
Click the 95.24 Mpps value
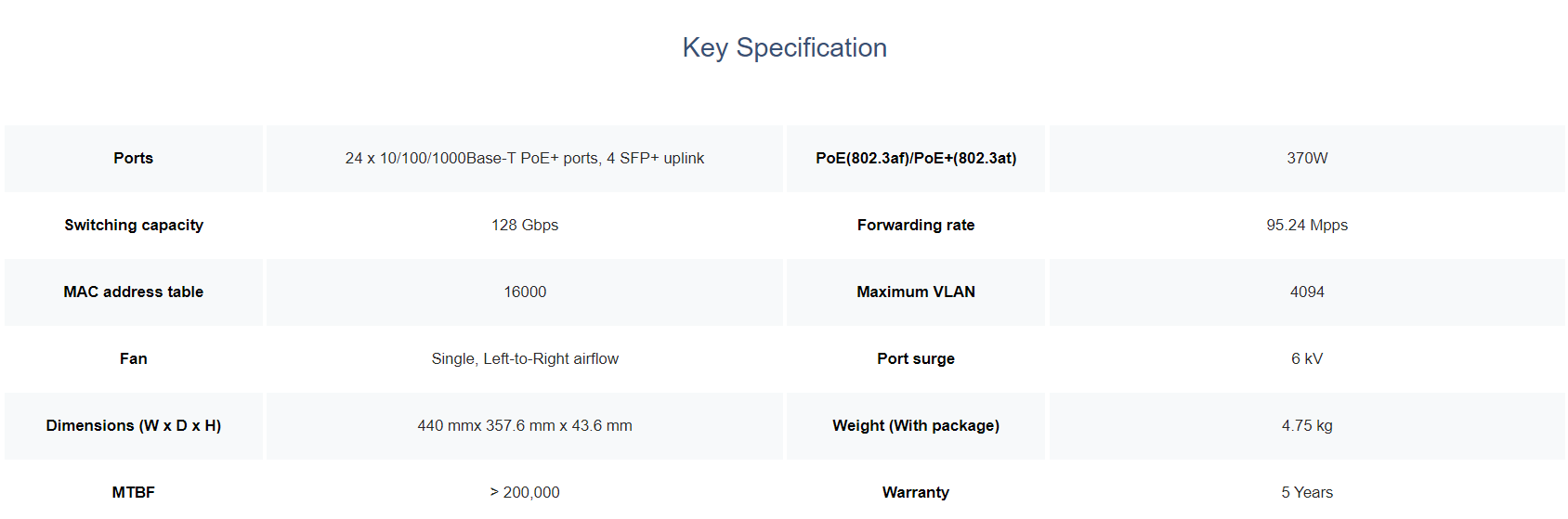pyautogui.click(x=1307, y=226)
